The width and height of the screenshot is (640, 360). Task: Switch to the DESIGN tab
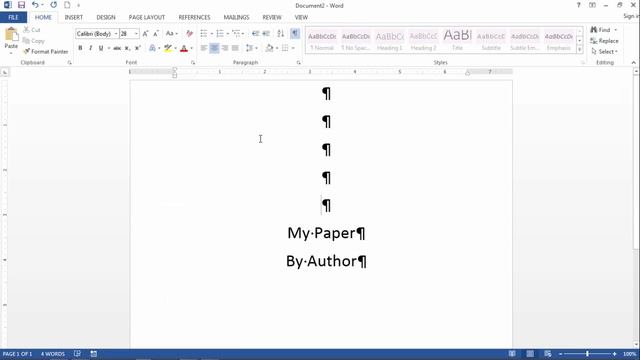point(106,17)
